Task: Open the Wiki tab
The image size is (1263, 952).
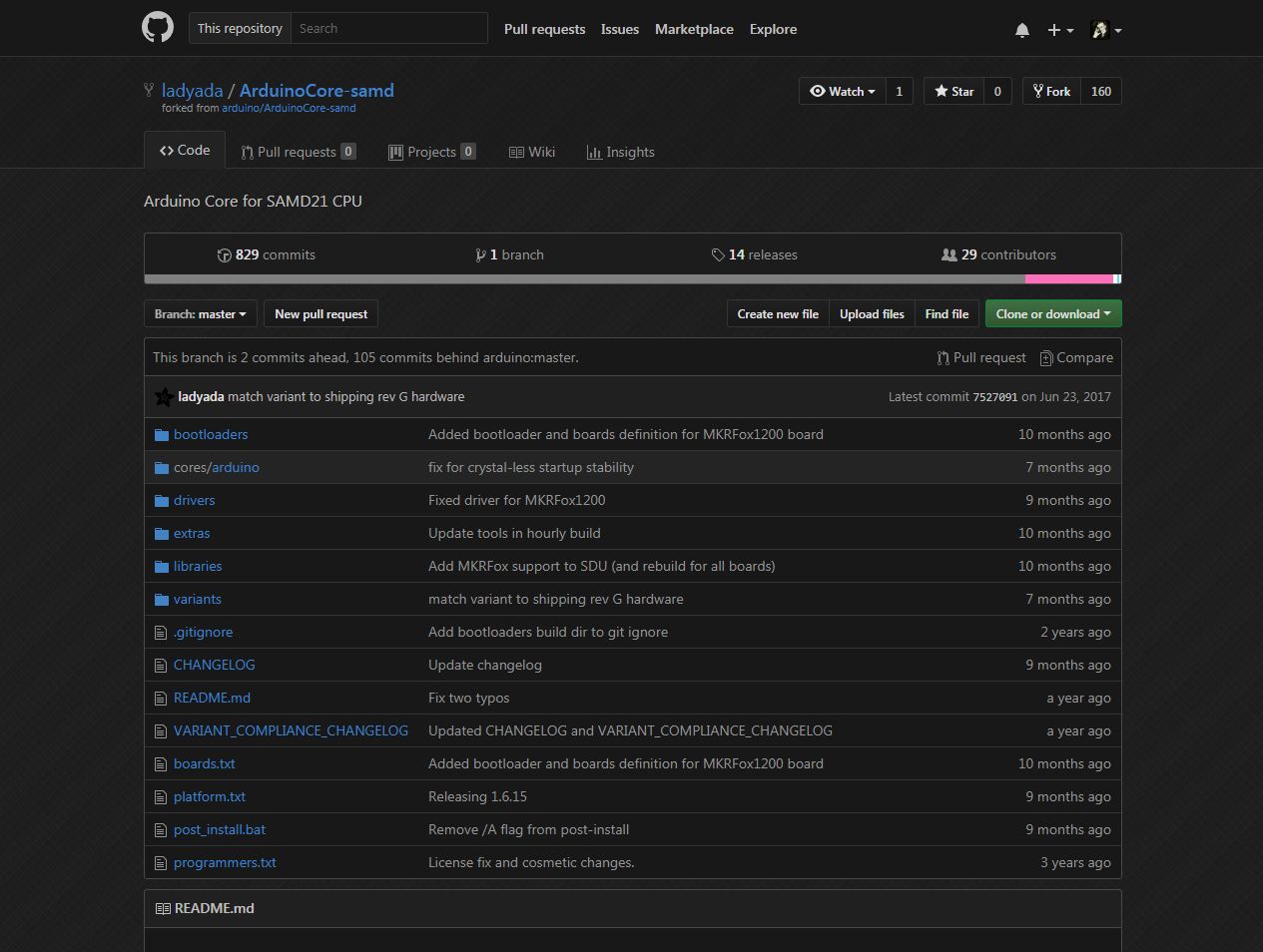Action: click(x=532, y=152)
